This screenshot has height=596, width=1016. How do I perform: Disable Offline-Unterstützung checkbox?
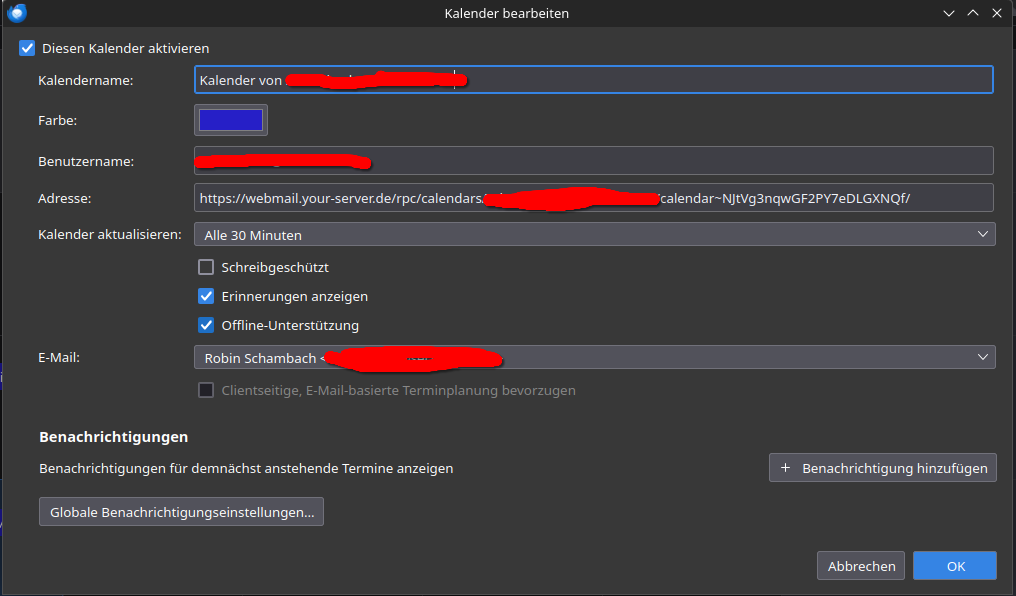tap(206, 325)
